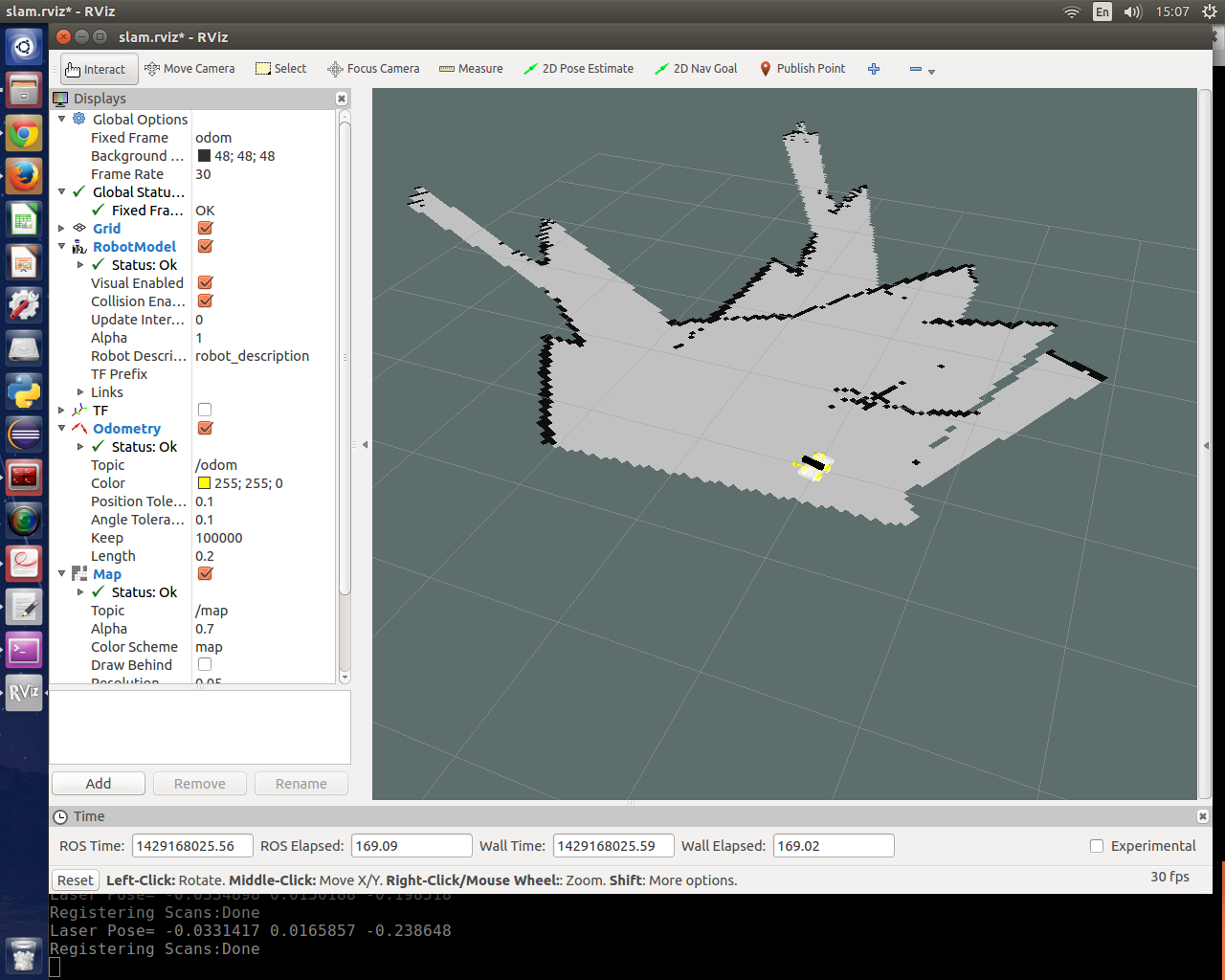1225x980 pixels.
Task: Collapse the Global Status tree node
Action: [62, 191]
